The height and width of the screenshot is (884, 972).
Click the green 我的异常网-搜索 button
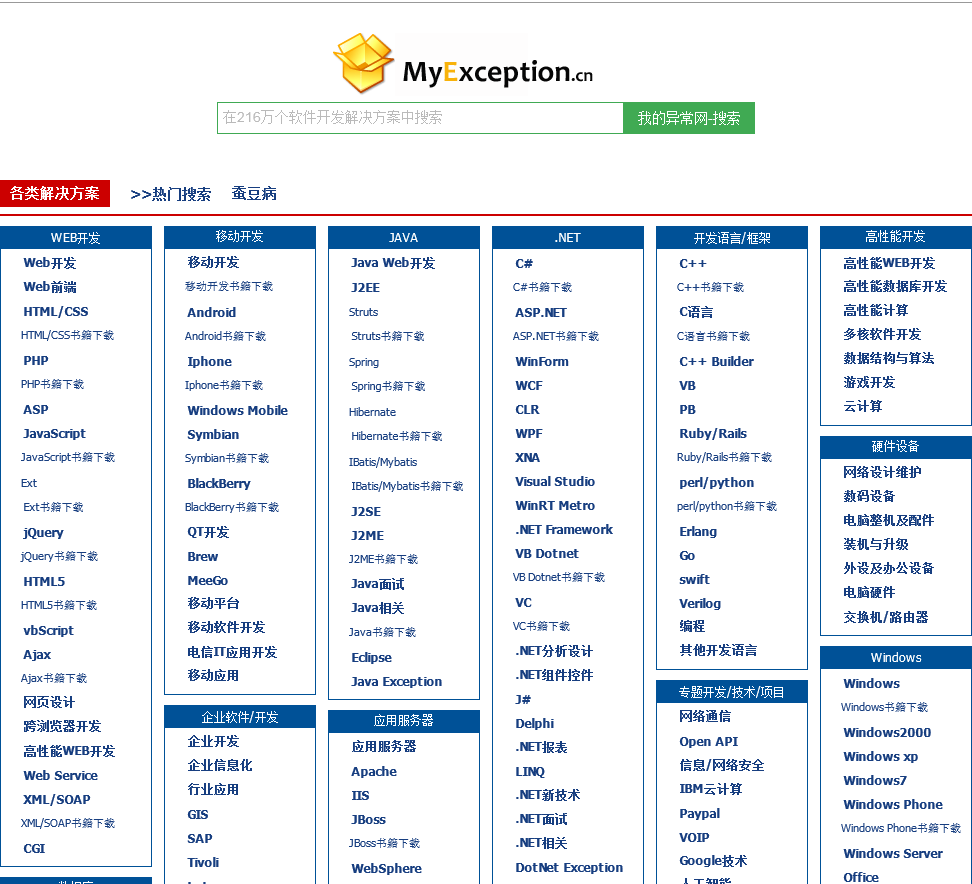point(689,118)
